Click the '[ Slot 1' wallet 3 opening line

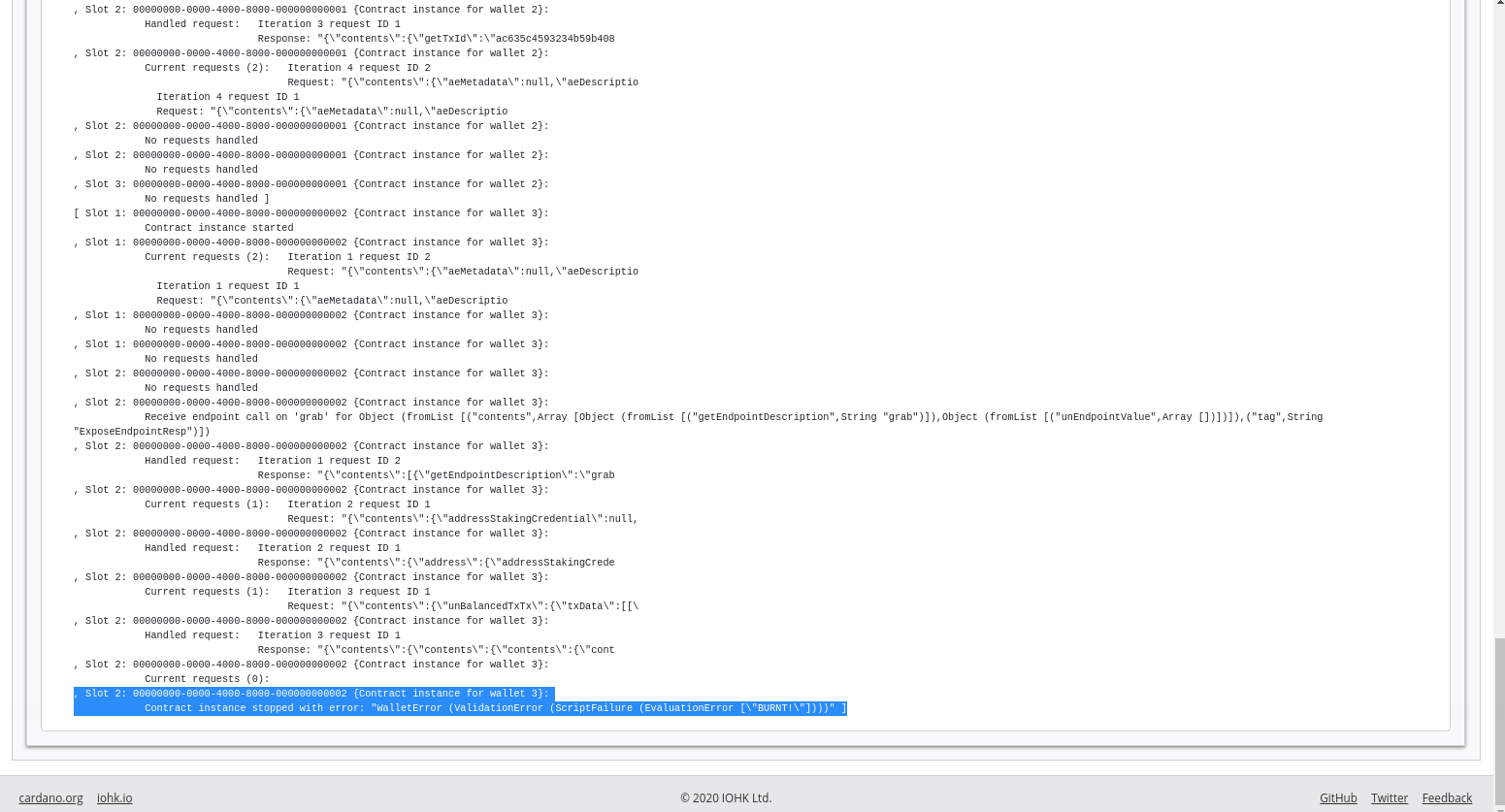(311, 213)
